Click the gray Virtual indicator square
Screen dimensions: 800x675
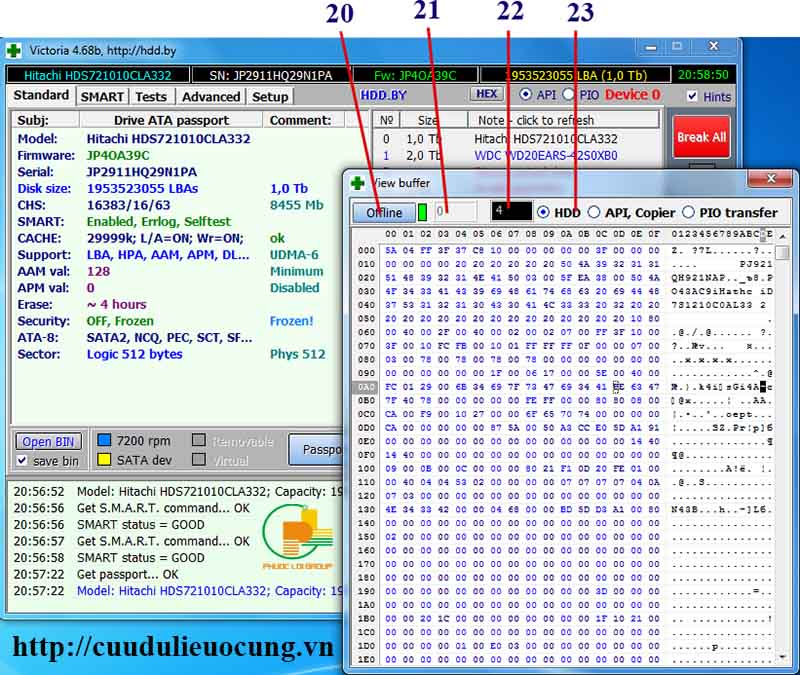tap(198, 460)
